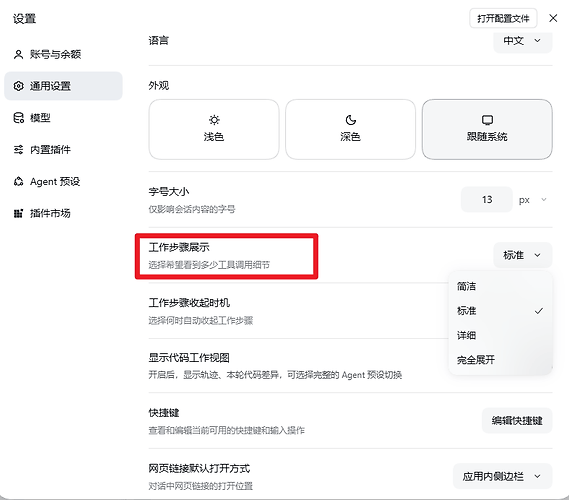The height and width of the screenshot is (500, 569).
Task: Open the 中文 language dropdown
Action: (x=523, y=41)
